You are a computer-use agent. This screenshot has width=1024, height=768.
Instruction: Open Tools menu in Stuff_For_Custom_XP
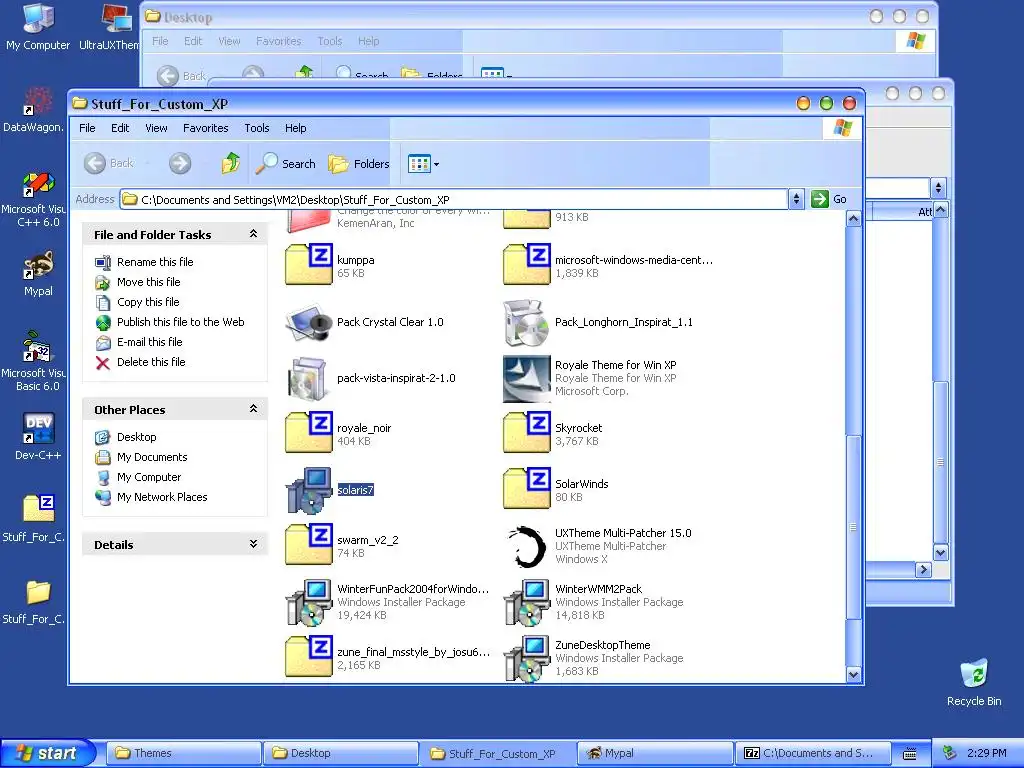[x=257, y=128]
